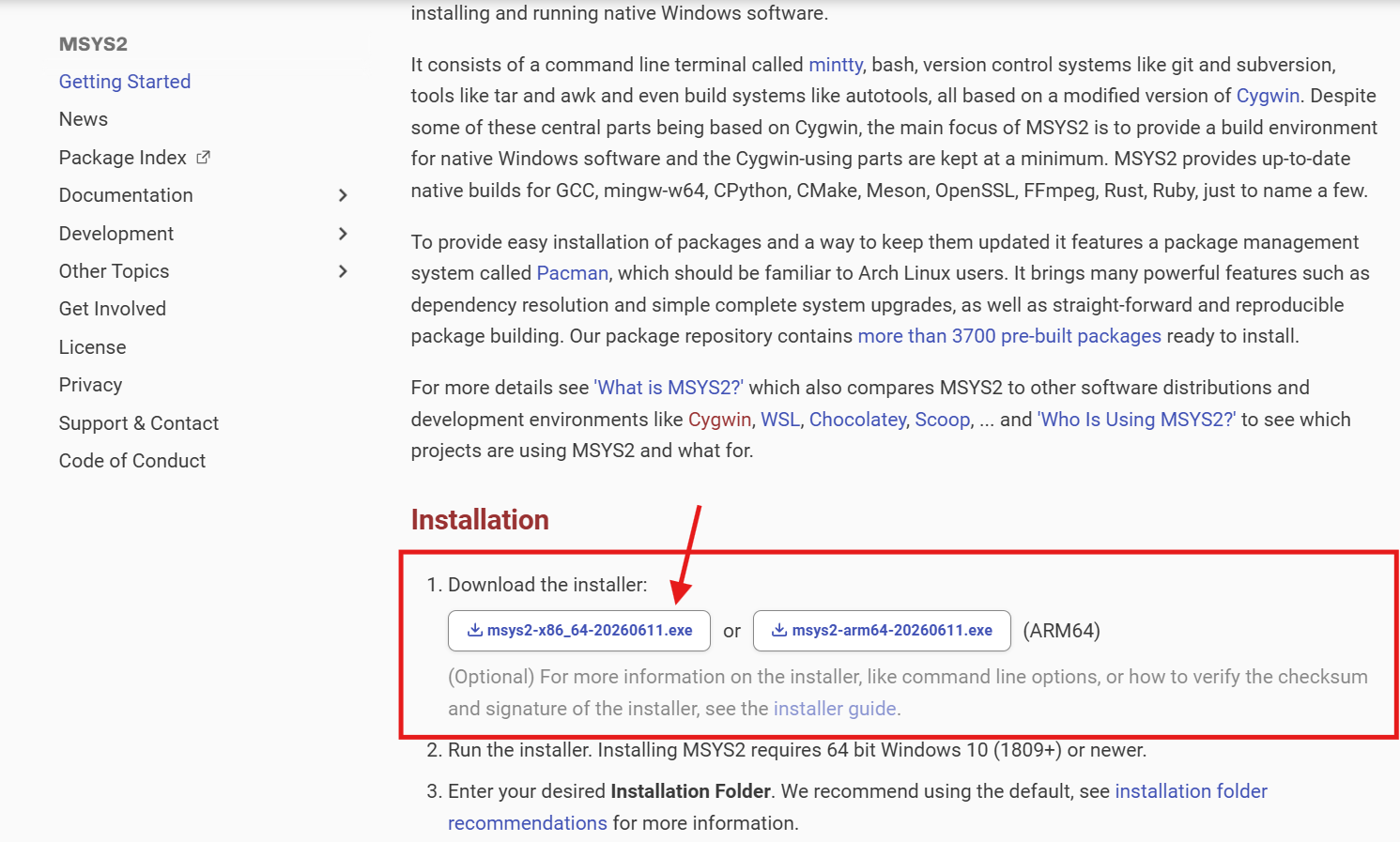This screenshot has width=1400, height=842.
Task: Open the Development sidebar section
Action: pyautogui.click(x=115, y=234)
